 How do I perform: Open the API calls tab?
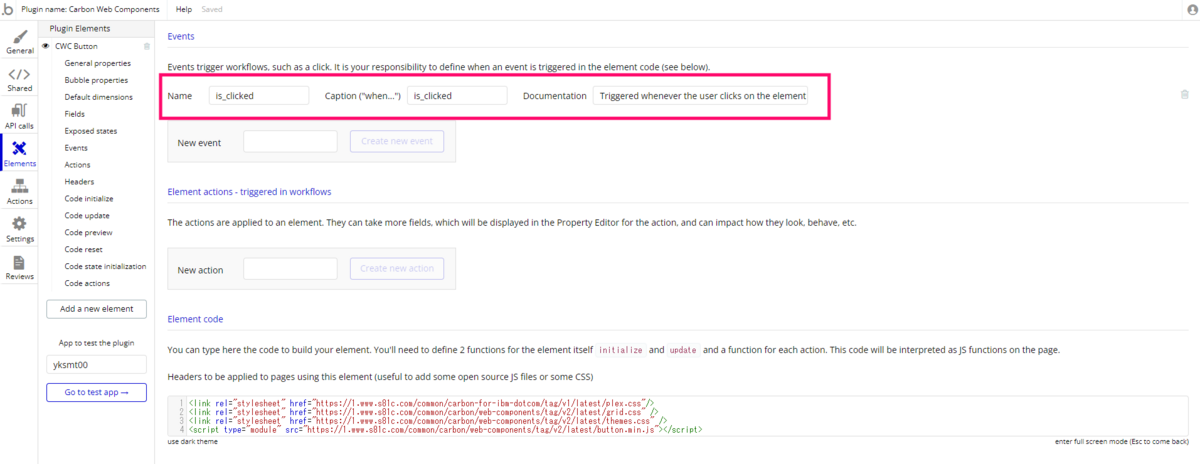tap(19, 116)
